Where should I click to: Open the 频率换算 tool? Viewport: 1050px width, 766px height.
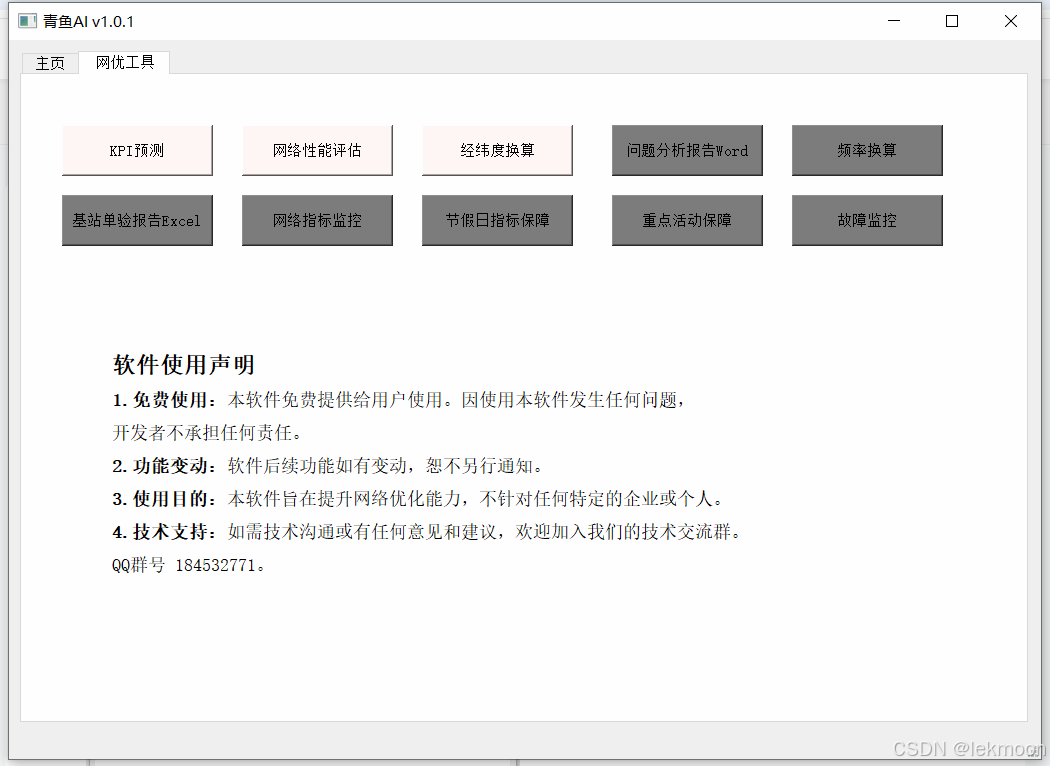pos(867,150)
